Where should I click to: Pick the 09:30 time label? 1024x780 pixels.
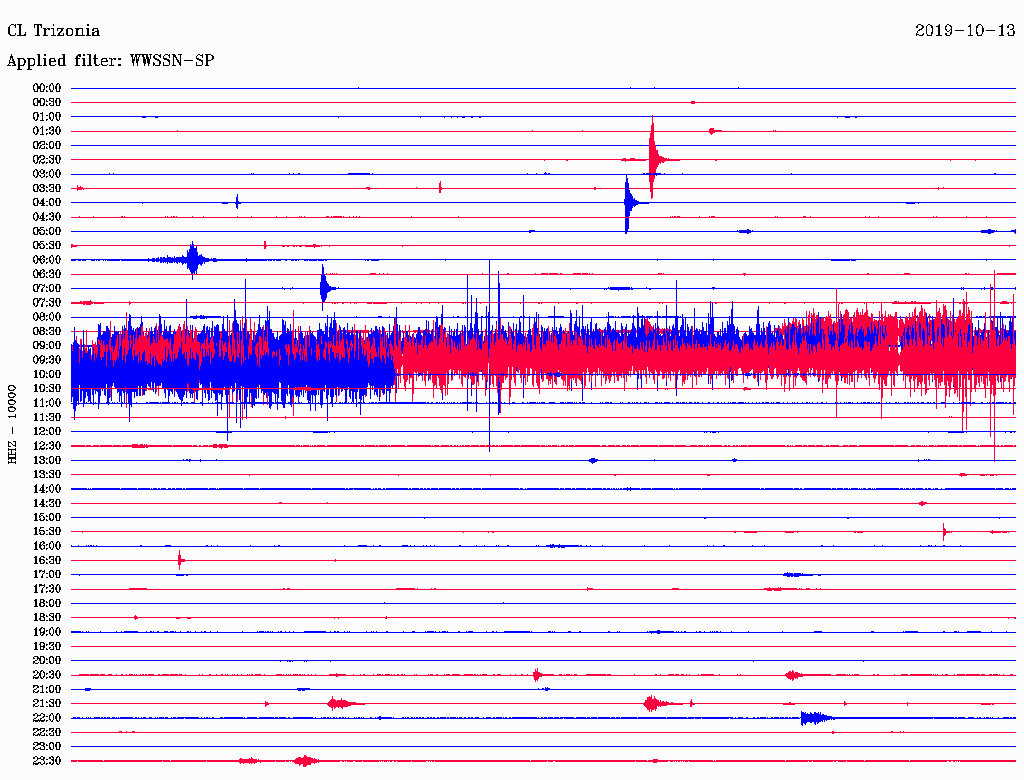coord(47,360)
